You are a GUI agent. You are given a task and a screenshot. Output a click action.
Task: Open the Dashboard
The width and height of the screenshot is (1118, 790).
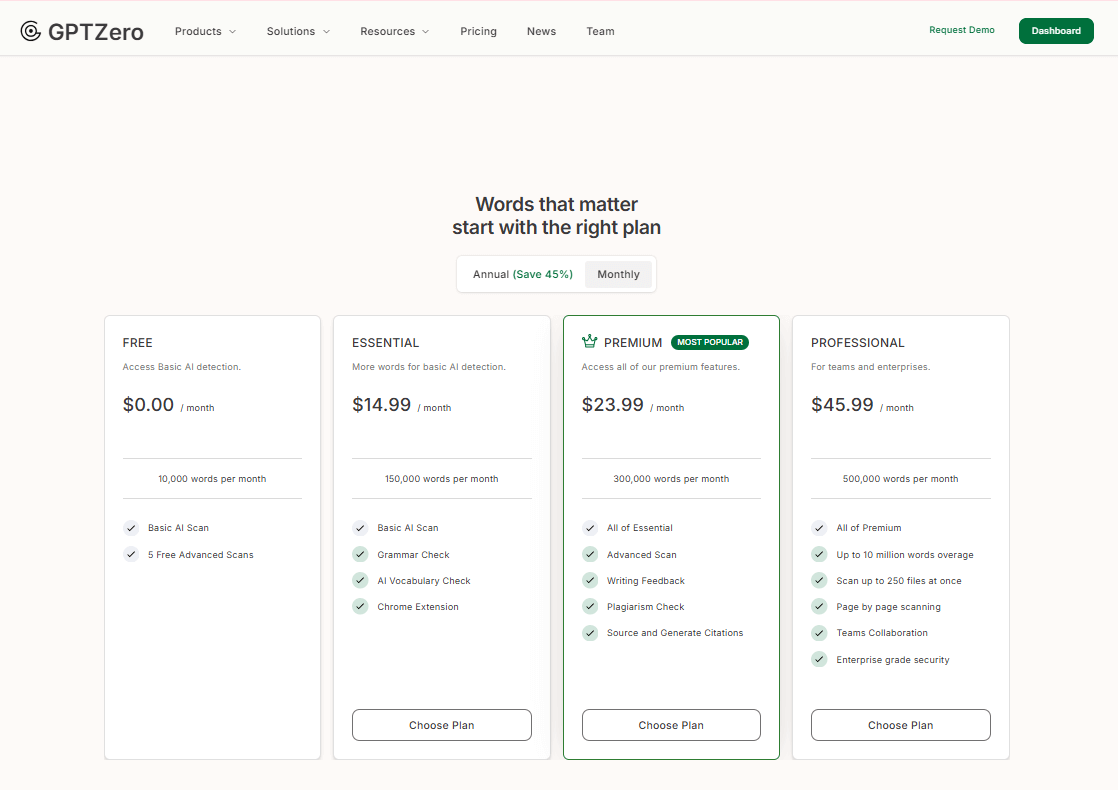coord(1056,31)
